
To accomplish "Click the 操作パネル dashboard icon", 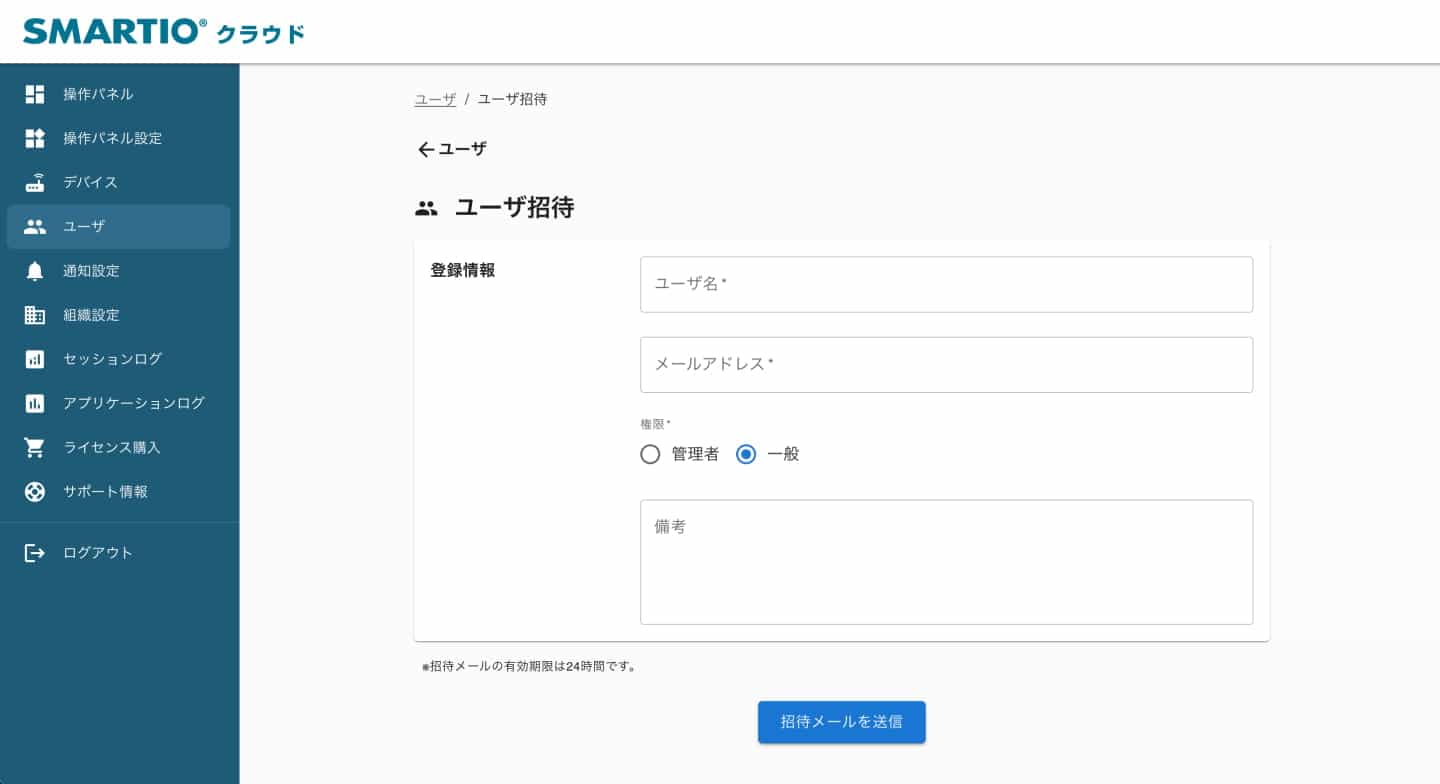I will tap(34, 93).
